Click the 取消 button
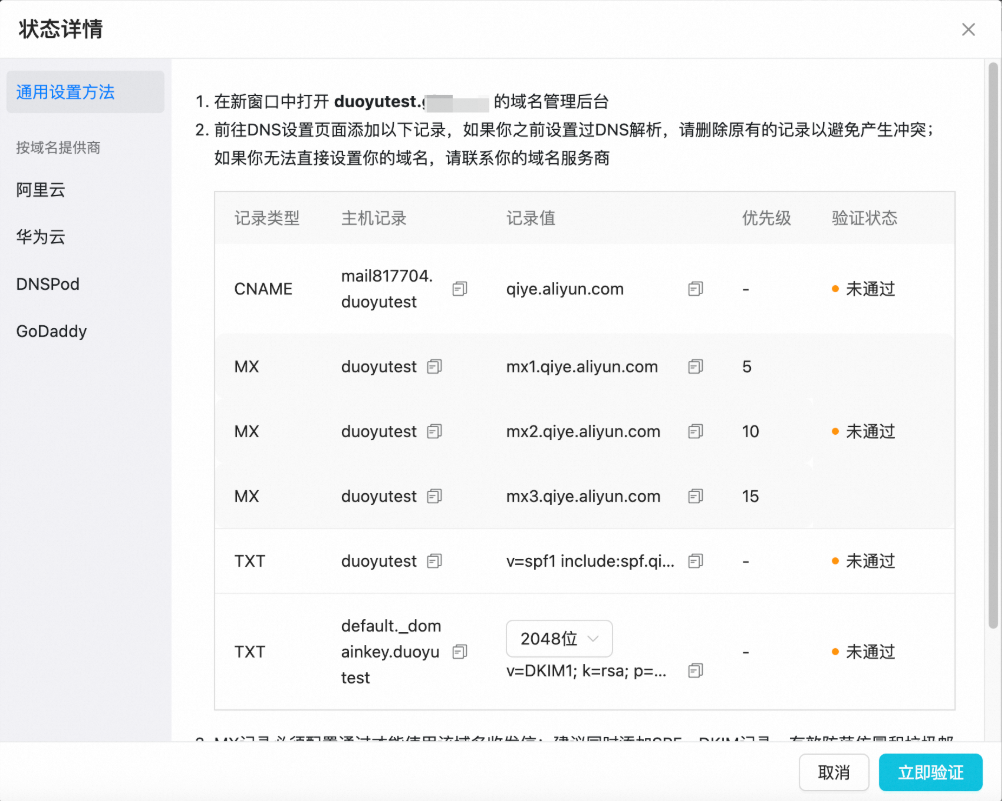The width and height of the screenshot is (1002, 801). [833, 772]
